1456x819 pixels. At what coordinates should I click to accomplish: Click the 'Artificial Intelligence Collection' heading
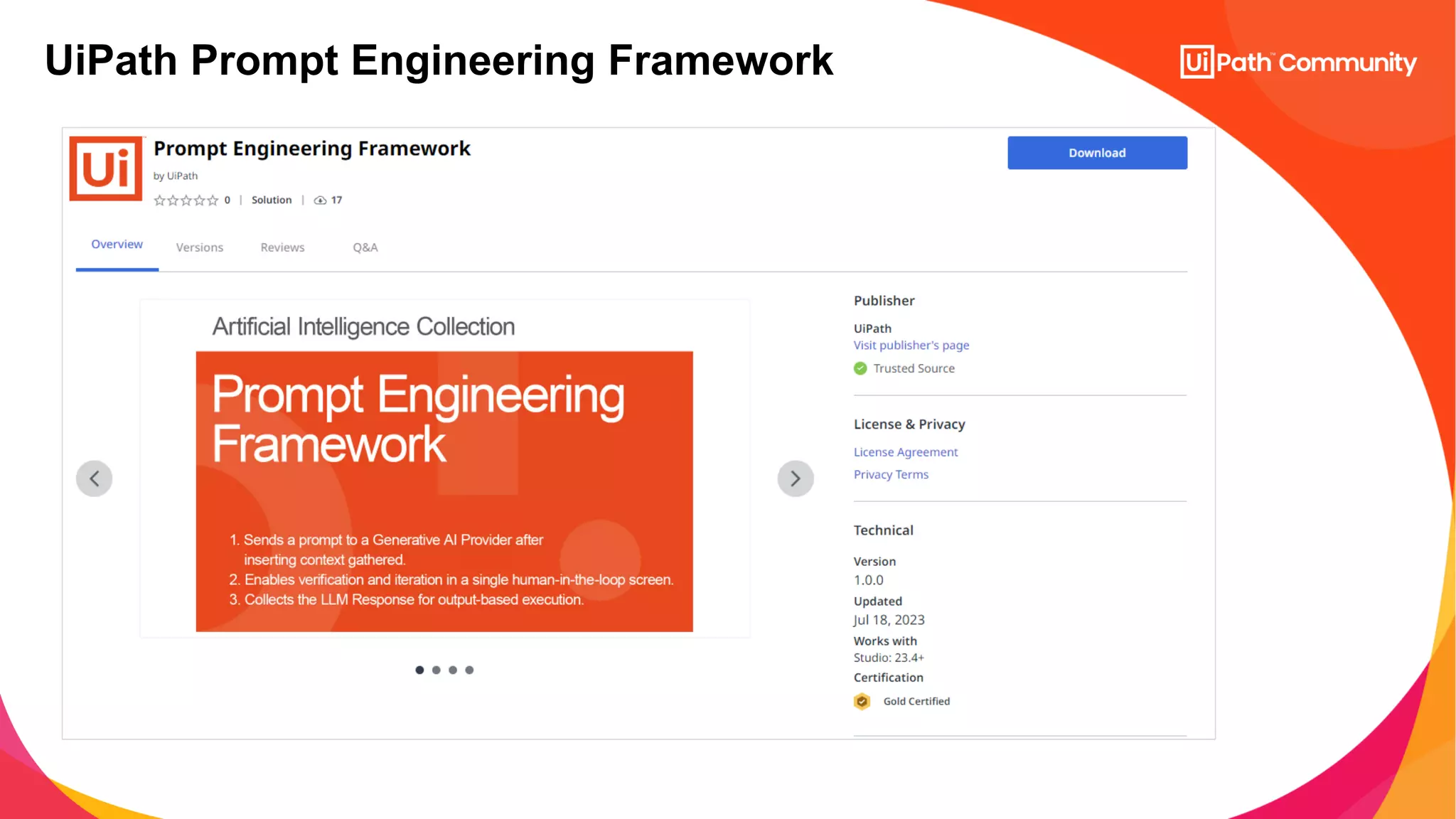coord(363,327)
